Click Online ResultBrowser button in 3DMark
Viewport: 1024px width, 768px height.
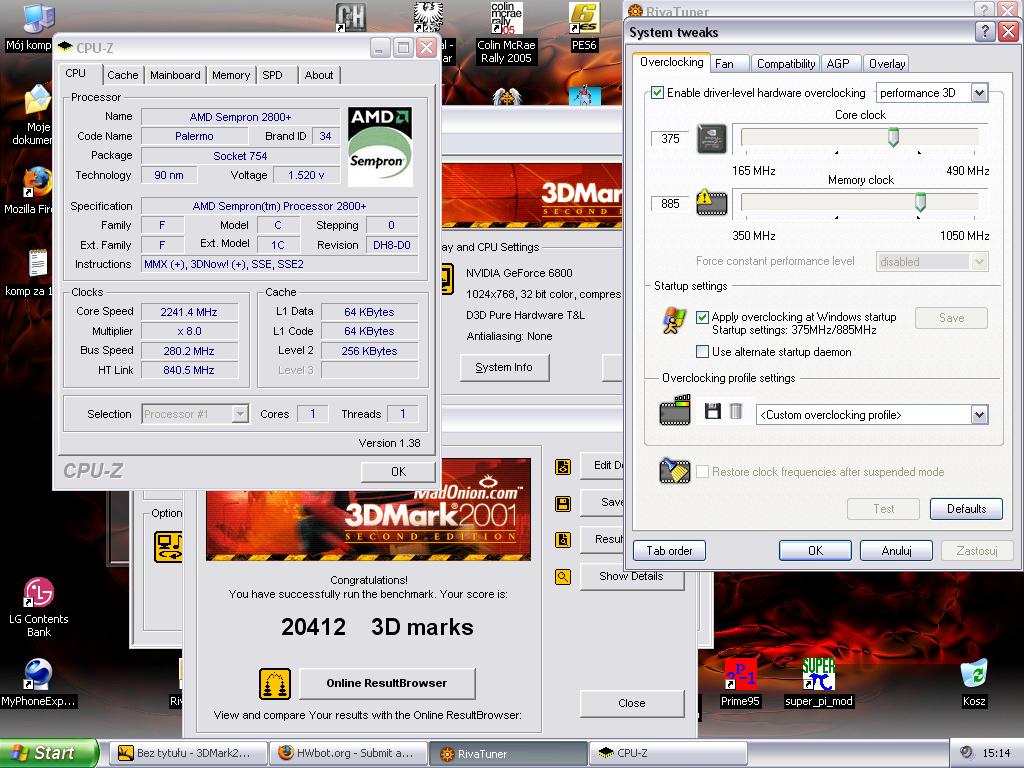point(387,683)
